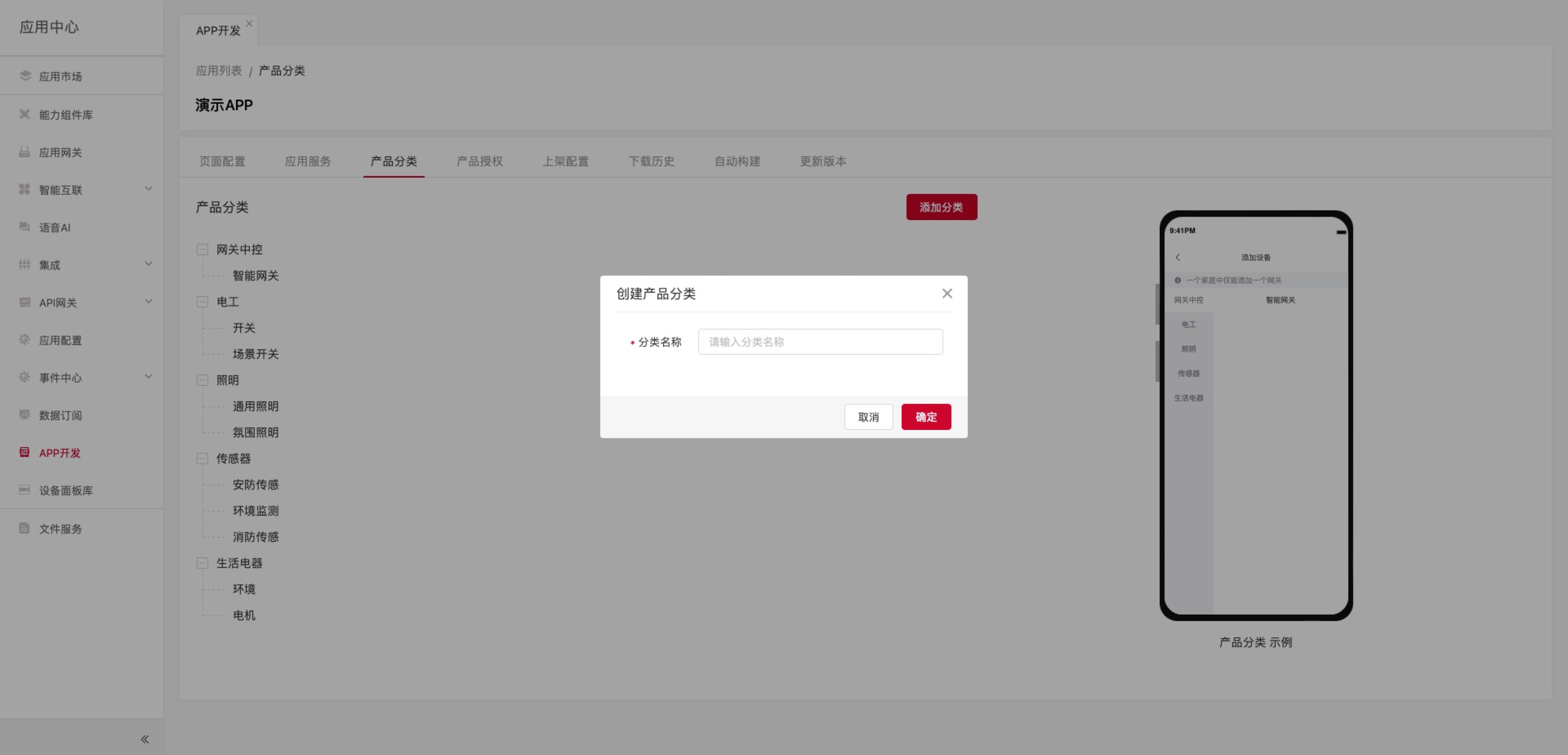
Task: Click the 数据订阅 sidebar icon
Action: [x=25, y=414]
